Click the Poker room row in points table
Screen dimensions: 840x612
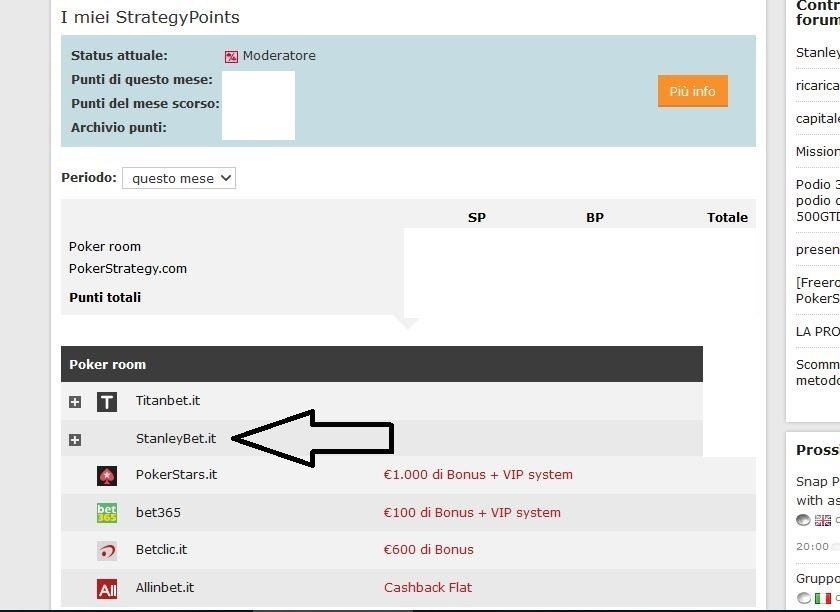coord(105,247)
